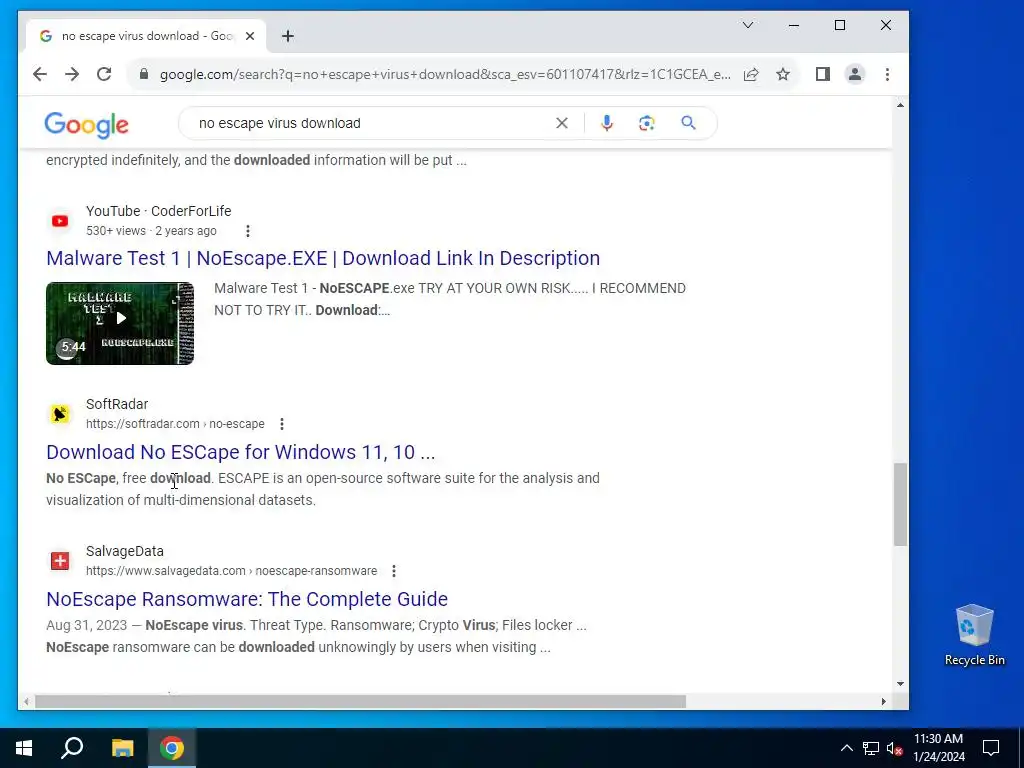The width and height of the screenshot is (1024, 768).
Task: Open the YouTube favicon for the CoderForLife result
Action: (x=60, y=221)
